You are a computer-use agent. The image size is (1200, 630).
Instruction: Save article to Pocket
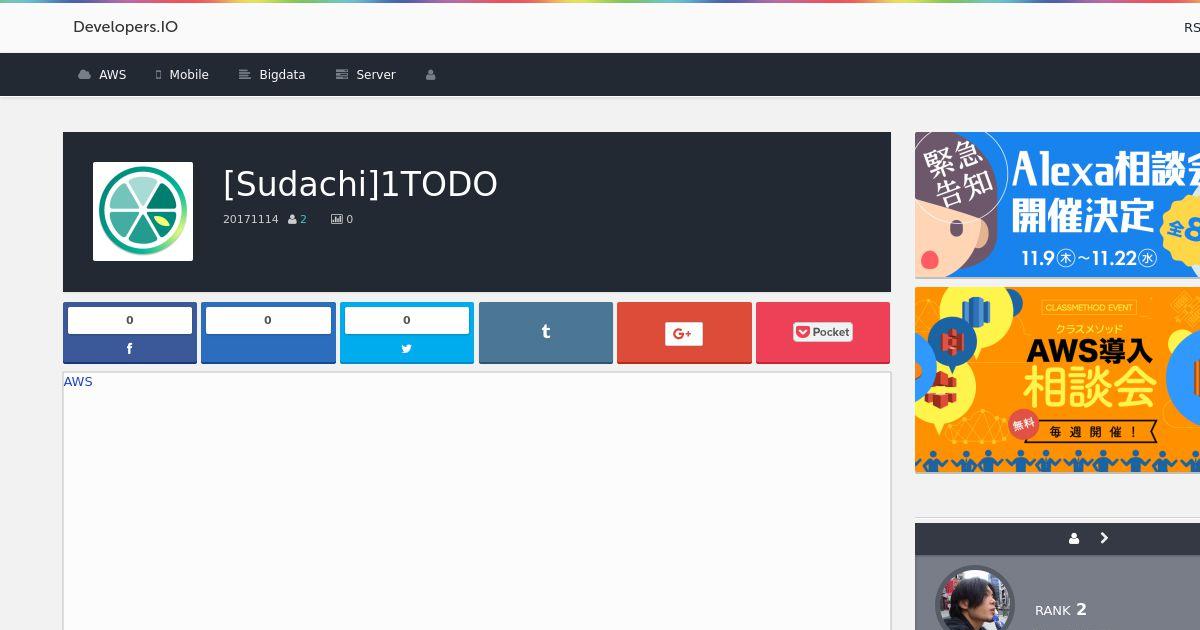tap(823, 333)
